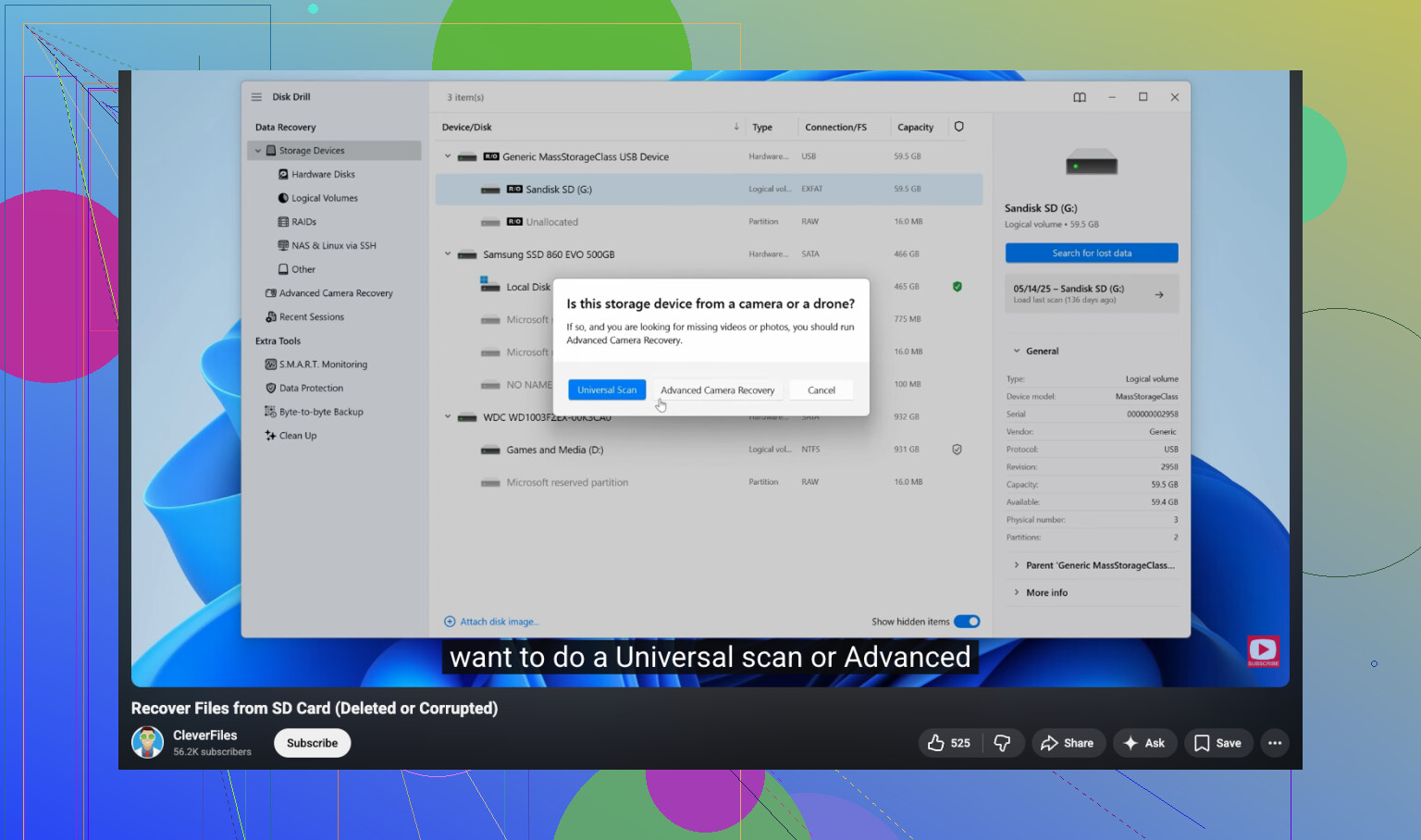Save the video to a playlist
This screenshot has height=840, width=1421.
[x=1217, y=743]
